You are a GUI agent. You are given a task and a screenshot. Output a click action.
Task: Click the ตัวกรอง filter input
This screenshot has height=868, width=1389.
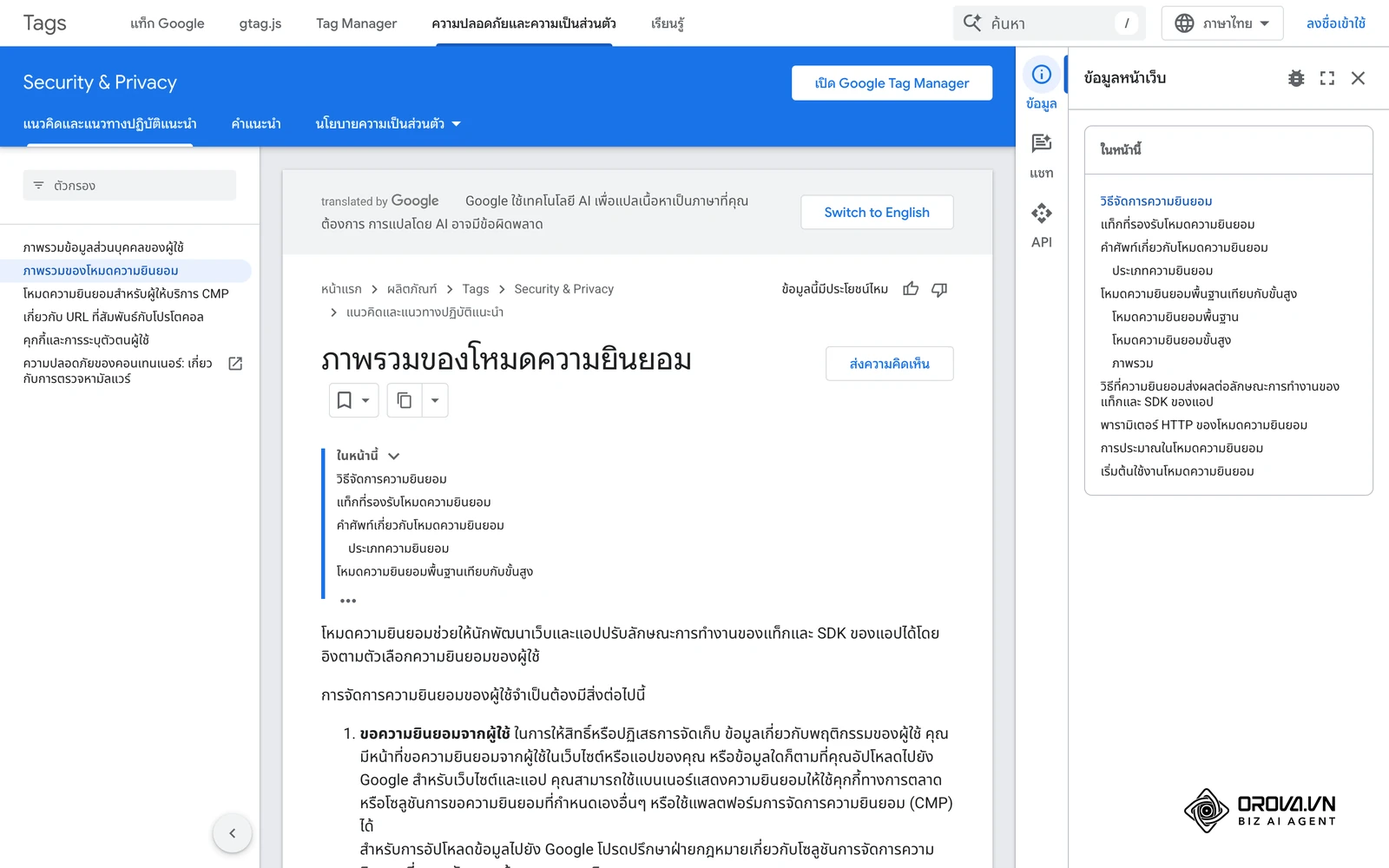129,185
